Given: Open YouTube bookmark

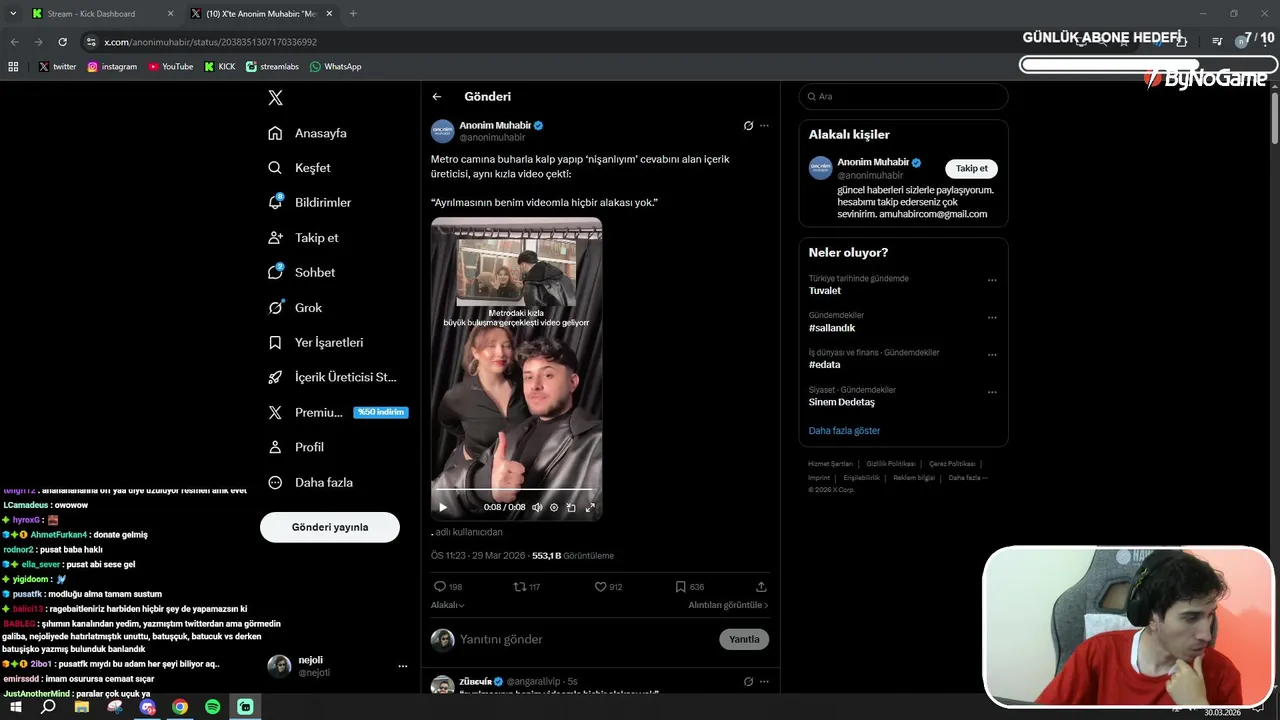Looking at the screenshot, I should pos(170,67).
